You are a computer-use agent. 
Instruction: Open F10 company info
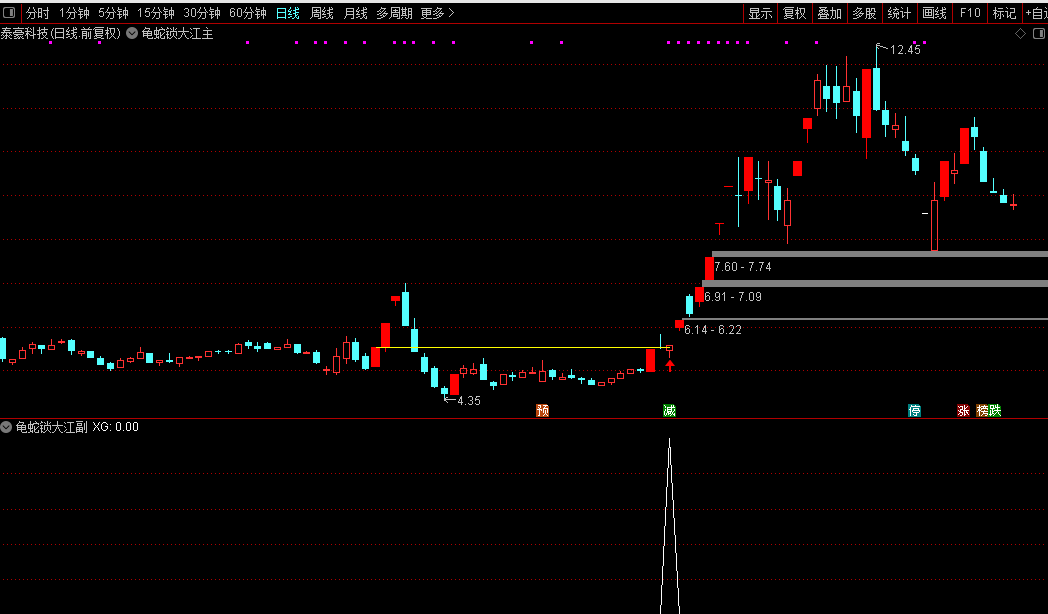970,13
